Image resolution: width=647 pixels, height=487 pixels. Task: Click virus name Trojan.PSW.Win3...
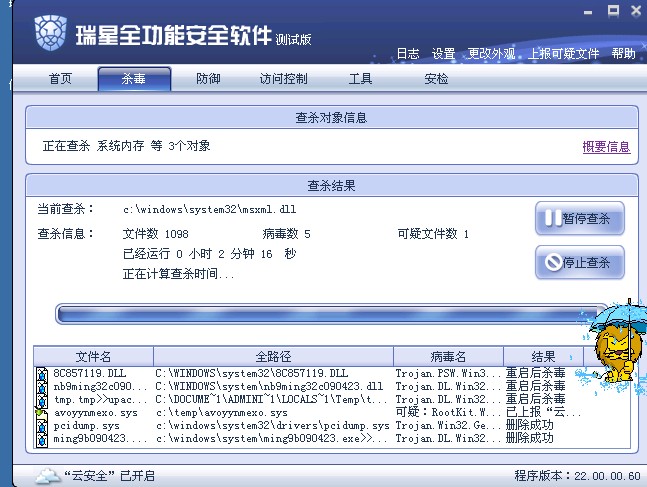pyautogui.click(x=448, y=374)
